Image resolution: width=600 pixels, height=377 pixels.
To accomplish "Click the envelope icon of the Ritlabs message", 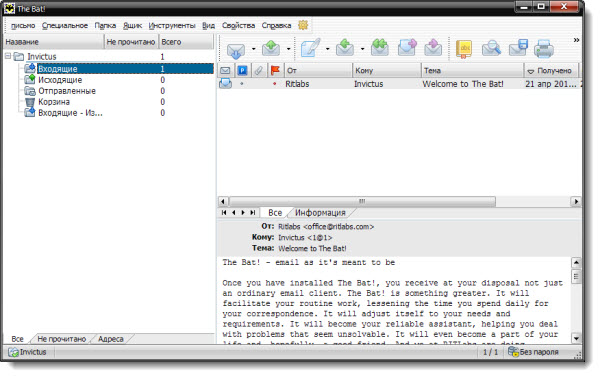I will (225, 83).
